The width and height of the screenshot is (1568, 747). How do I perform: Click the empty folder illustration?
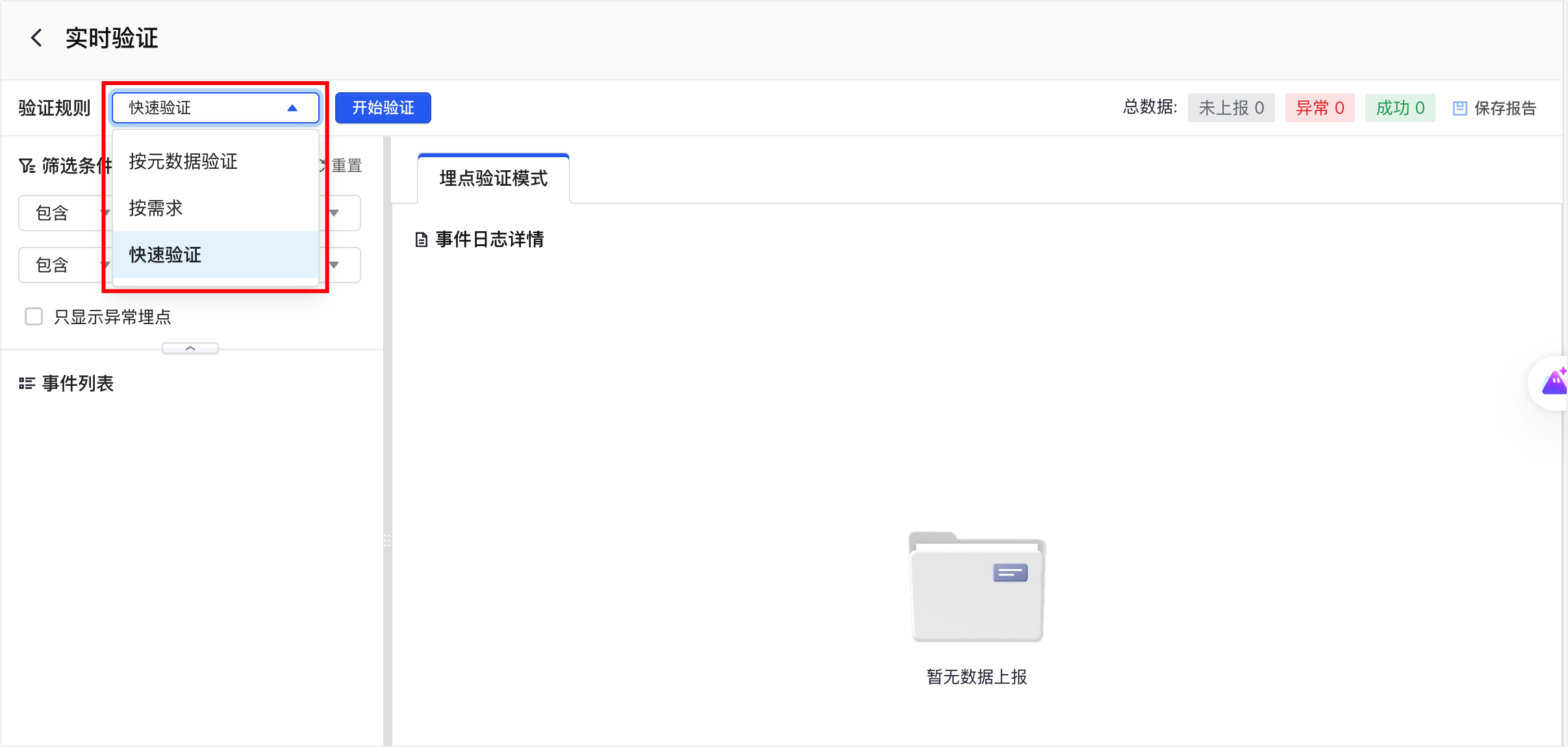976,587
